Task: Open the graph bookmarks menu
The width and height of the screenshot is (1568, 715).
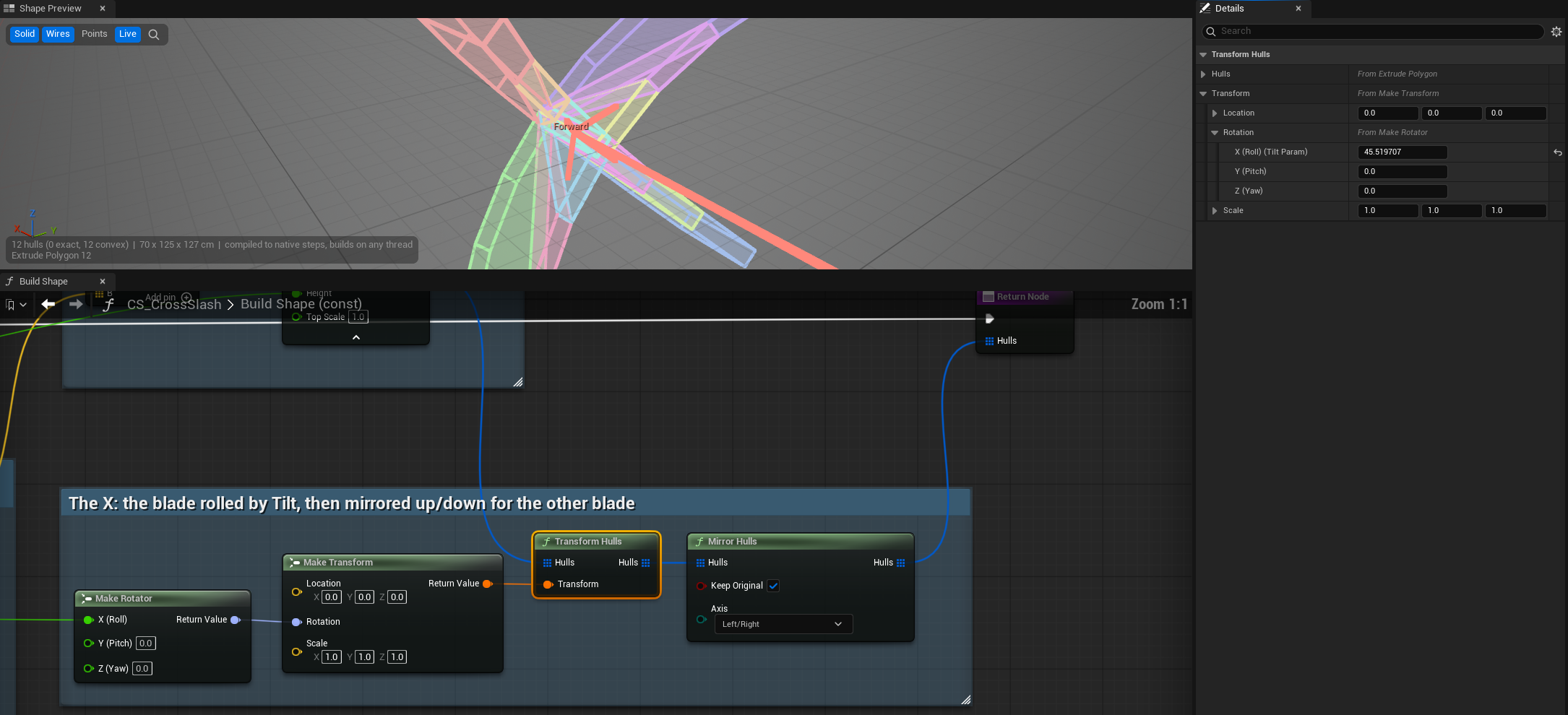Action: [x=16, y=305]
